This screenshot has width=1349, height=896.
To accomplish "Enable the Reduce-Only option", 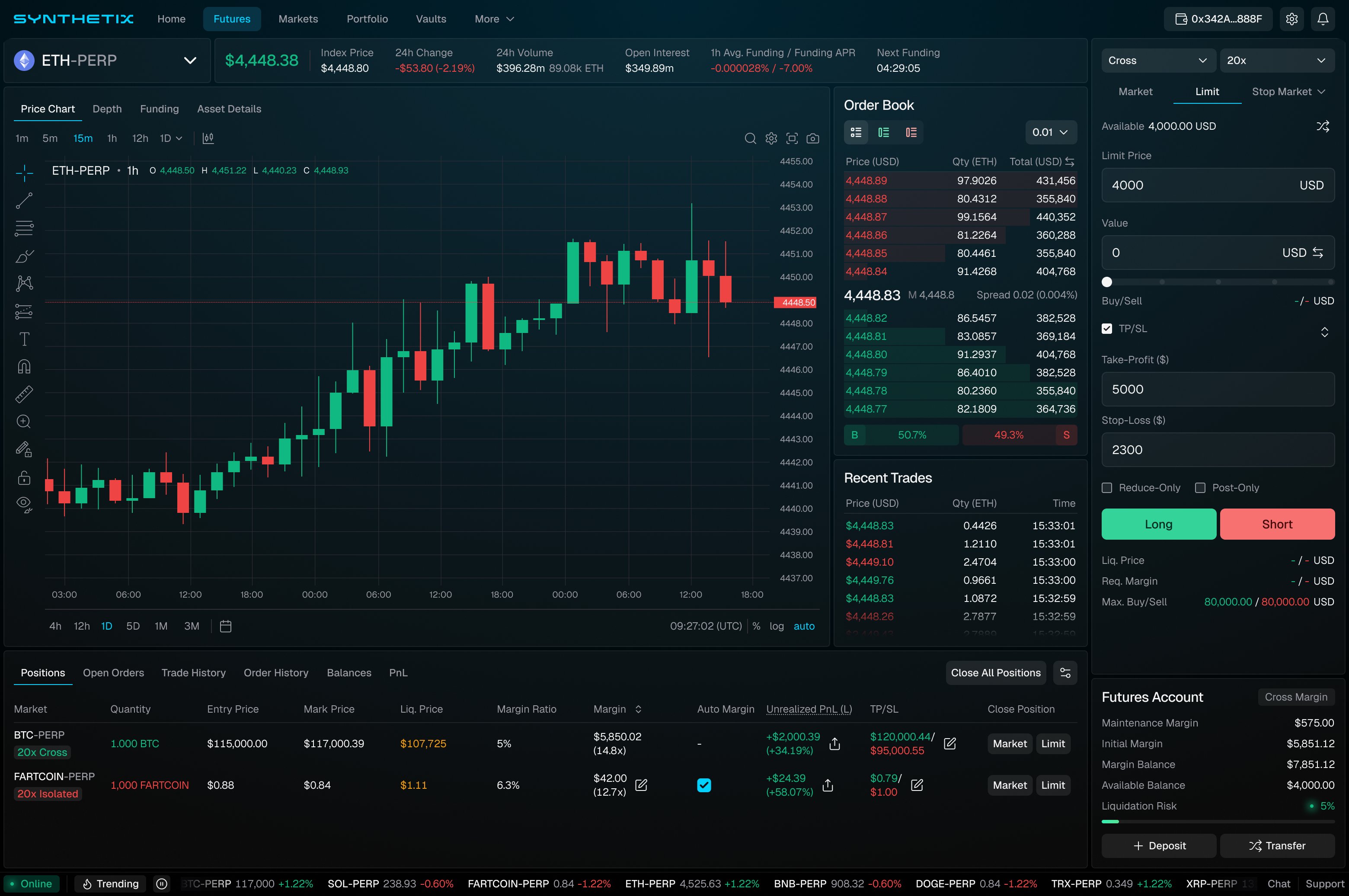I will tap(1107, 487).
